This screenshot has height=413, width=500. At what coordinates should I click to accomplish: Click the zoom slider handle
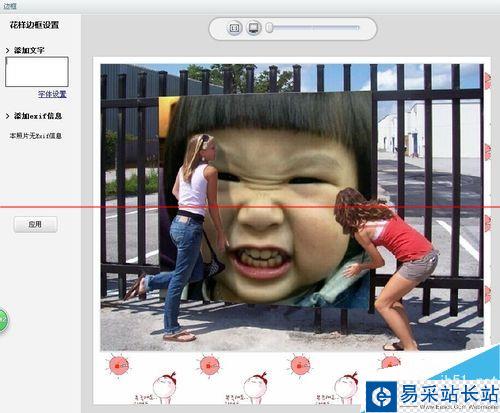point(269,28)
